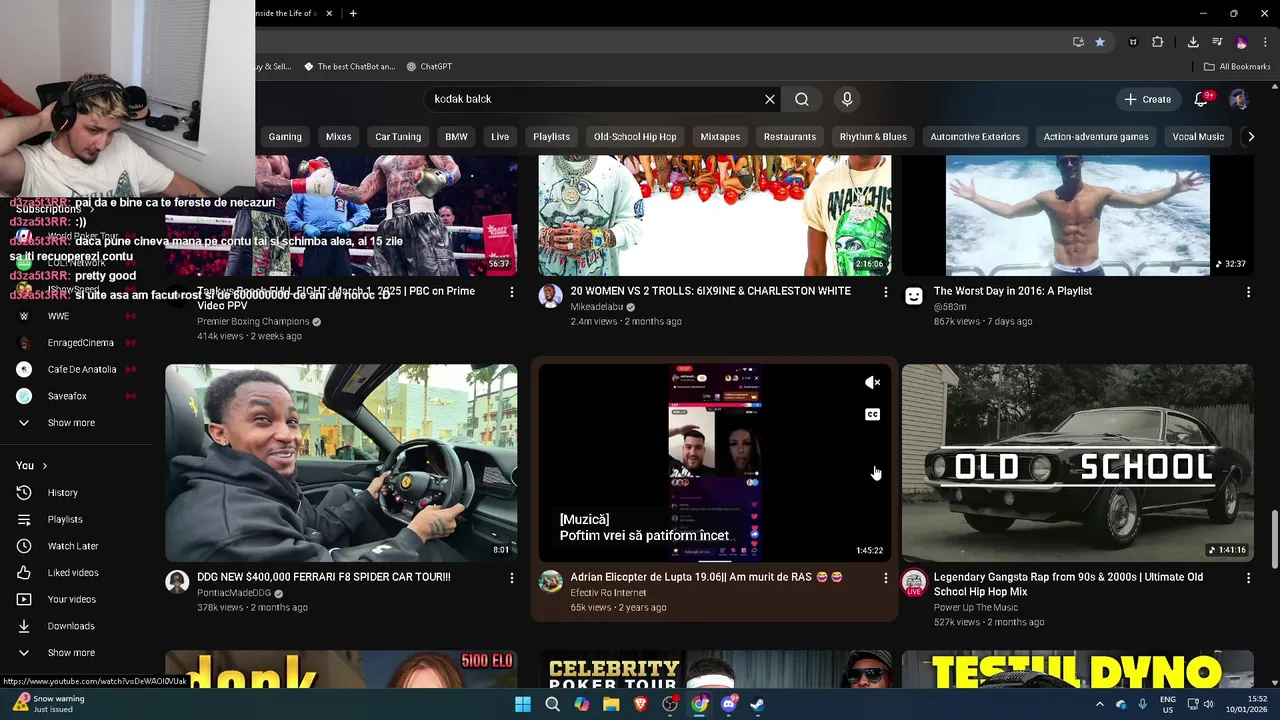The height and width of the screenshot is (720, 1280).
Task: Select the Mixes filter chip
Action: click(338, 137)
